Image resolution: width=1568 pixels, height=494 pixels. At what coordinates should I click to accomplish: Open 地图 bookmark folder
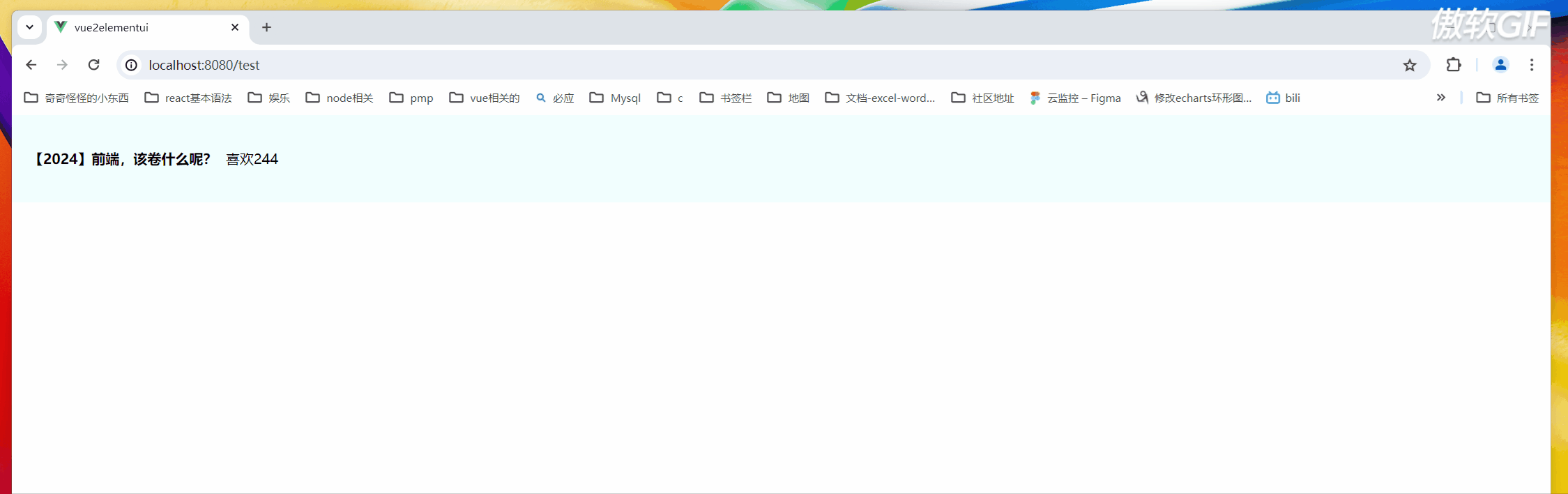coord(789,98)
